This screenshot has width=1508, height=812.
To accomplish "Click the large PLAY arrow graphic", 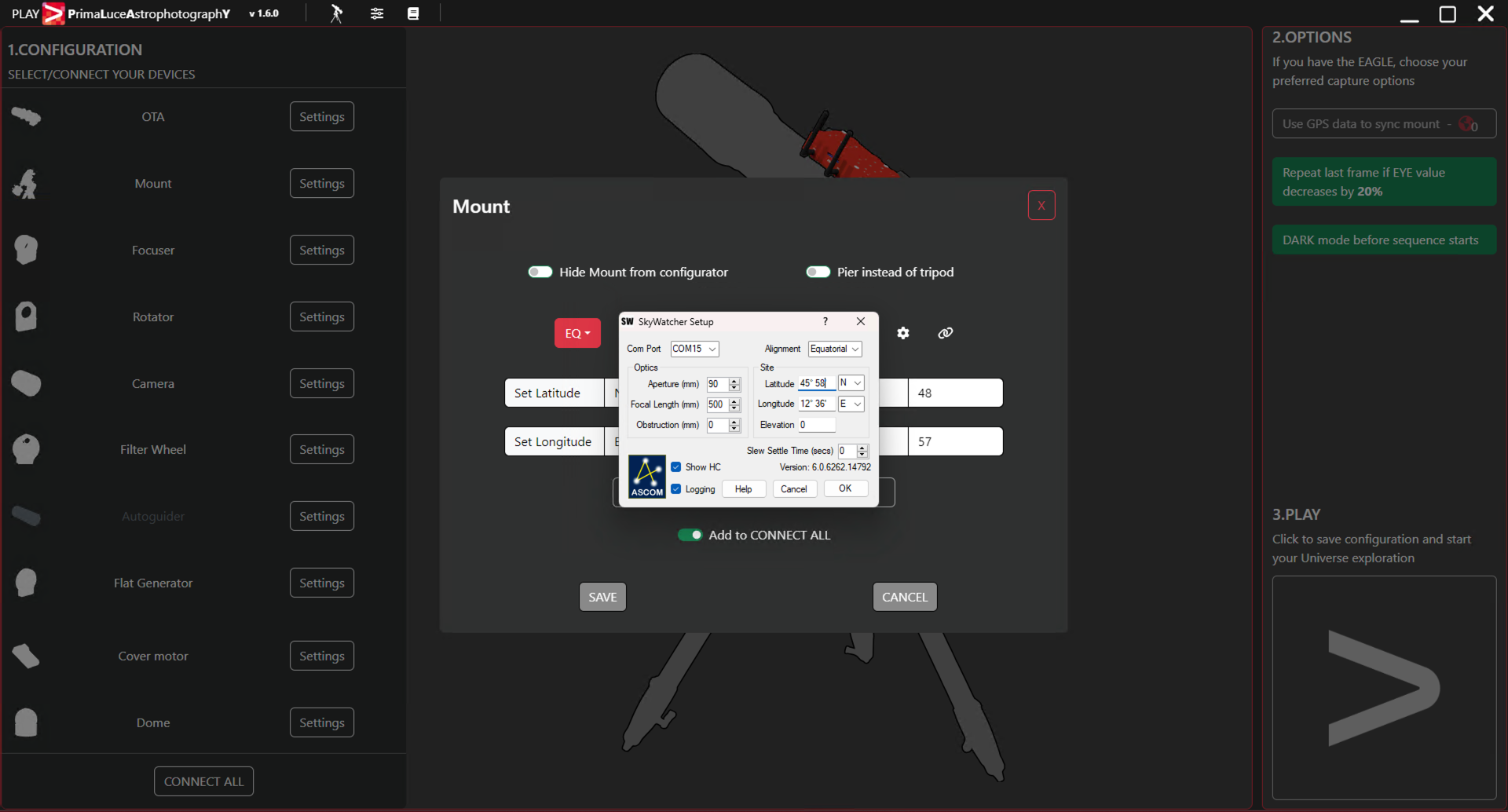I will (1384, 688).
